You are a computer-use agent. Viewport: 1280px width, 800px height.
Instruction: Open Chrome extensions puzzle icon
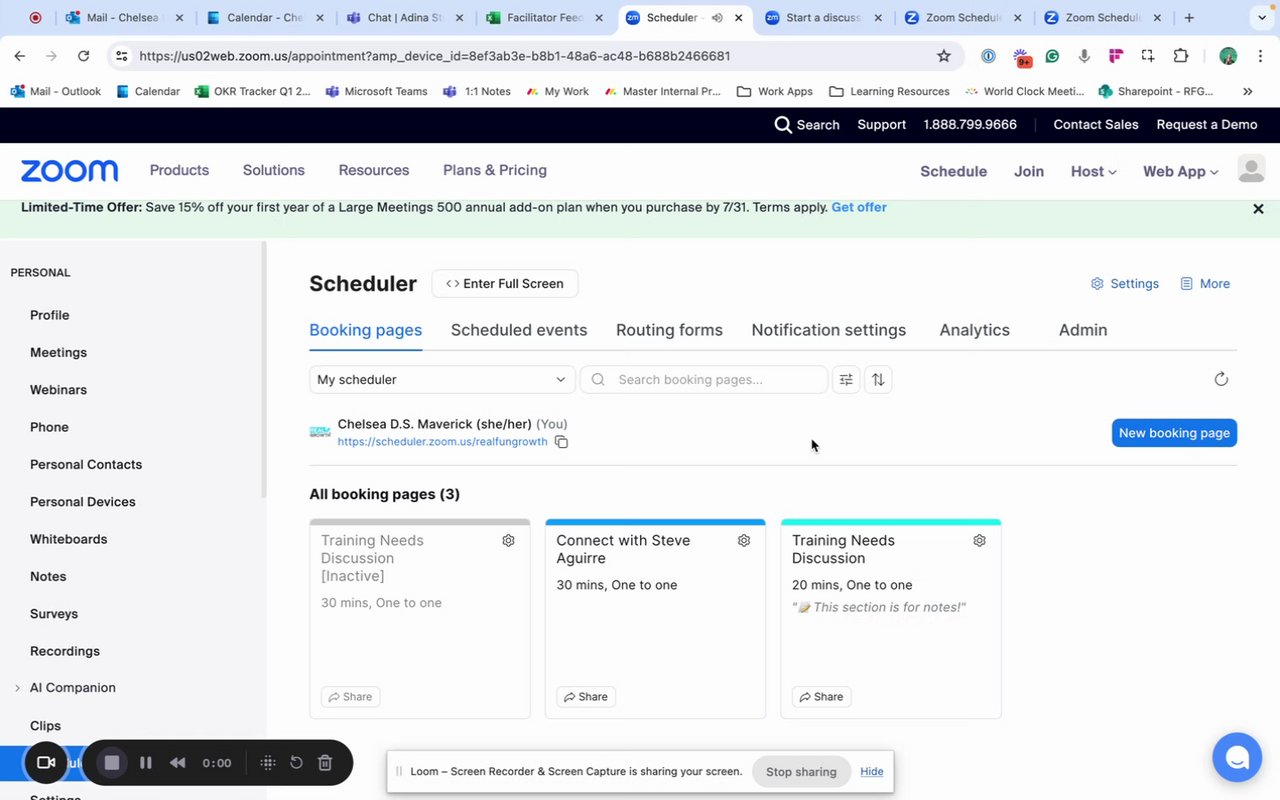1181,56
